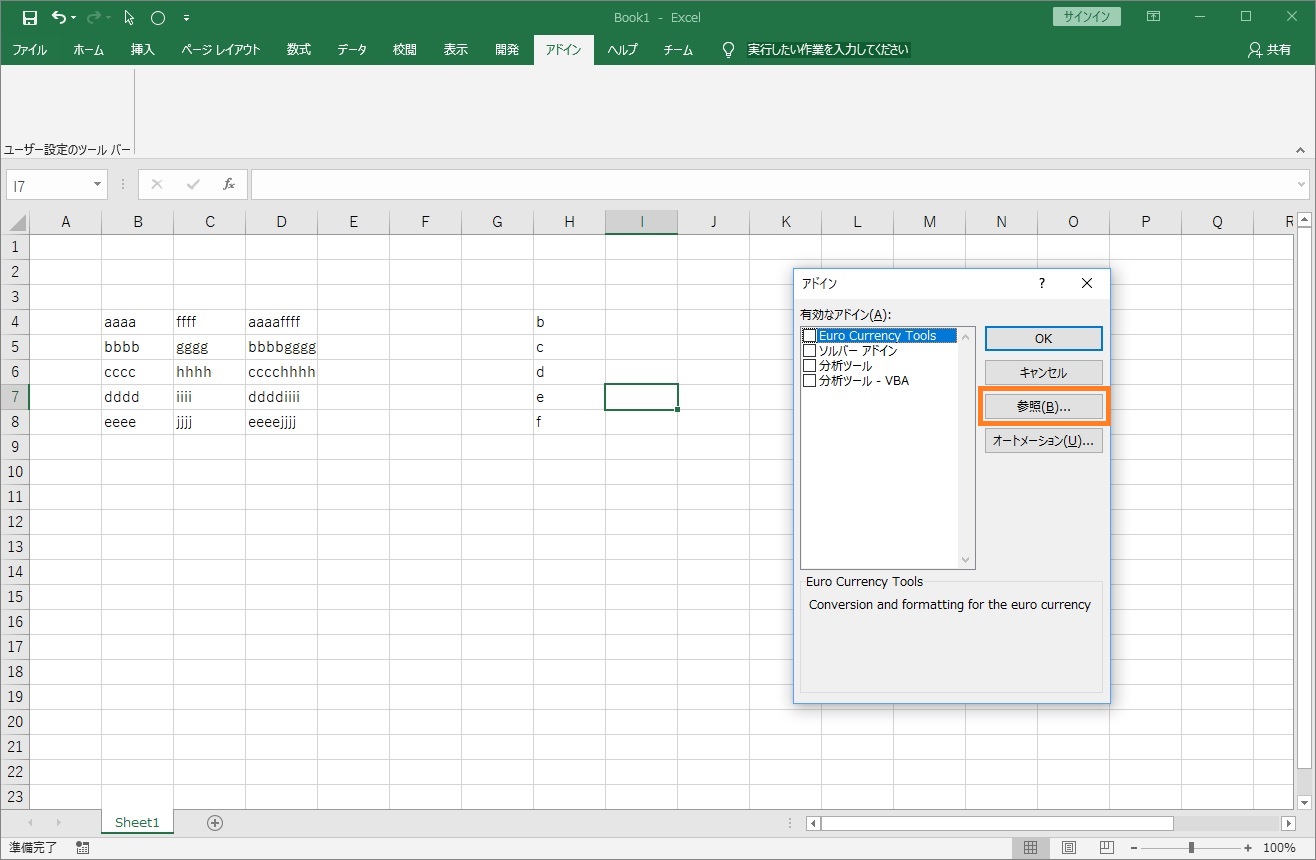The image size is (1316, 860).
Task: Click the help question mark in アドイン dialog
Action: pos(1042,283)
